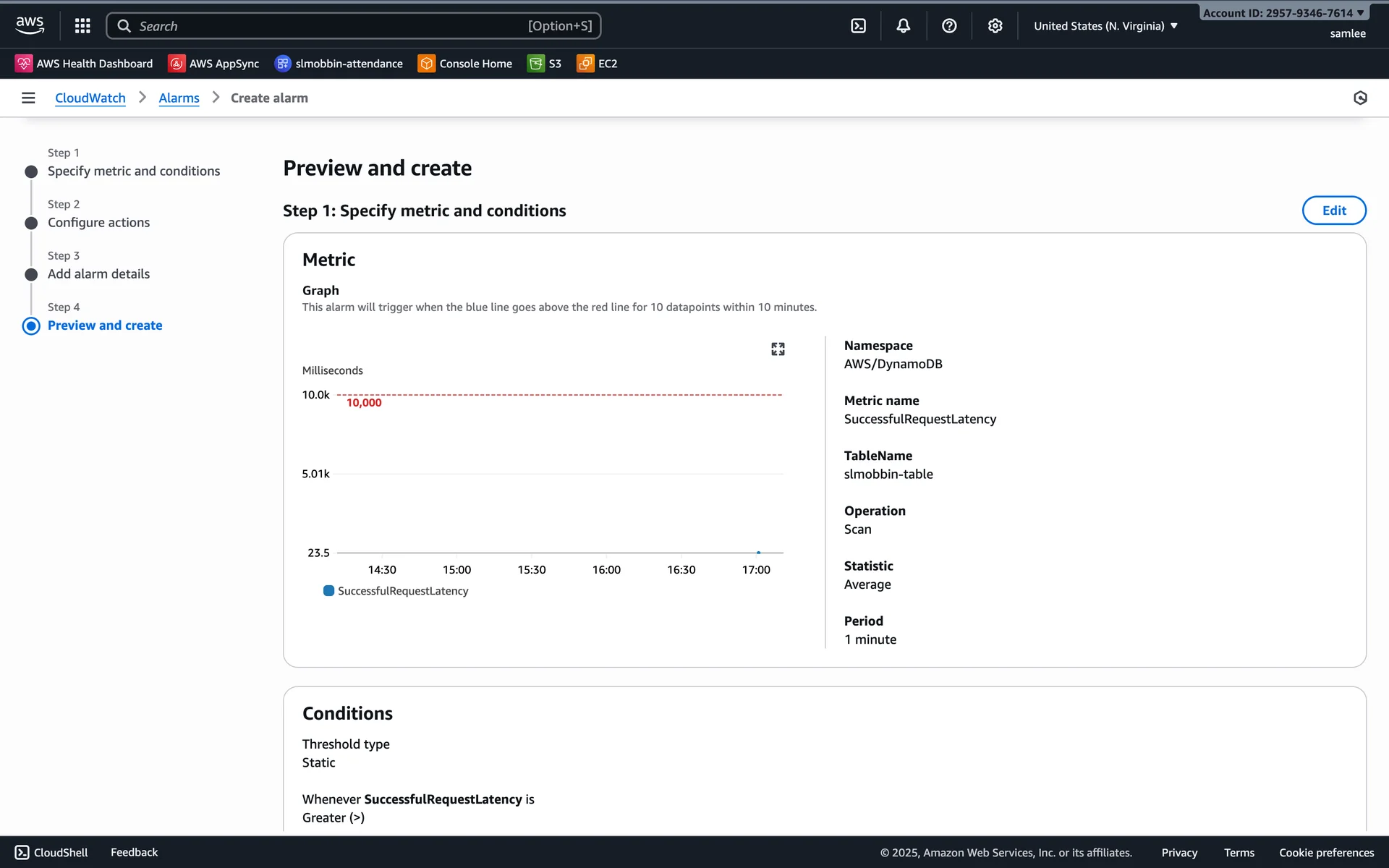The height and width of the screenshot is (868, 1389).
Task: Select the Step 4 Preview and create radio
Action: coord(31,326)
